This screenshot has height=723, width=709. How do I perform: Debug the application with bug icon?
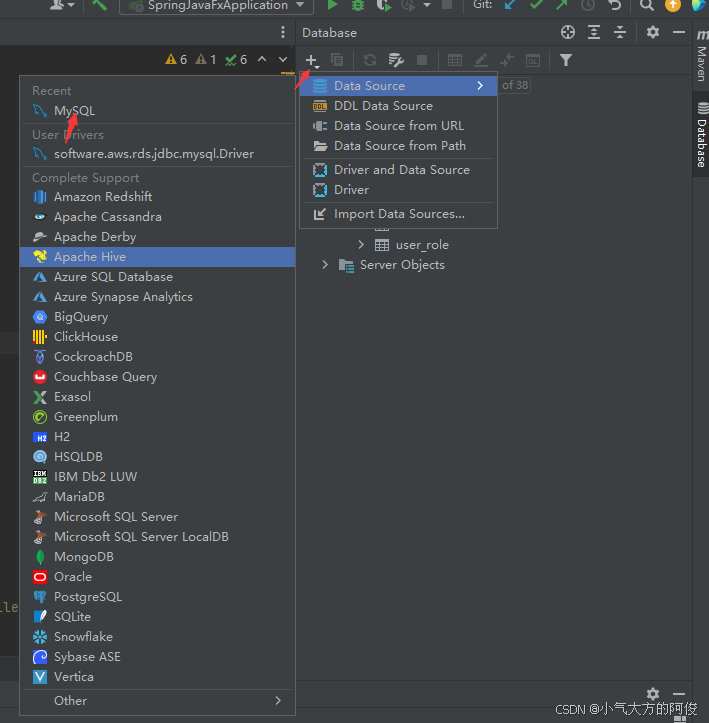[358, 5]
